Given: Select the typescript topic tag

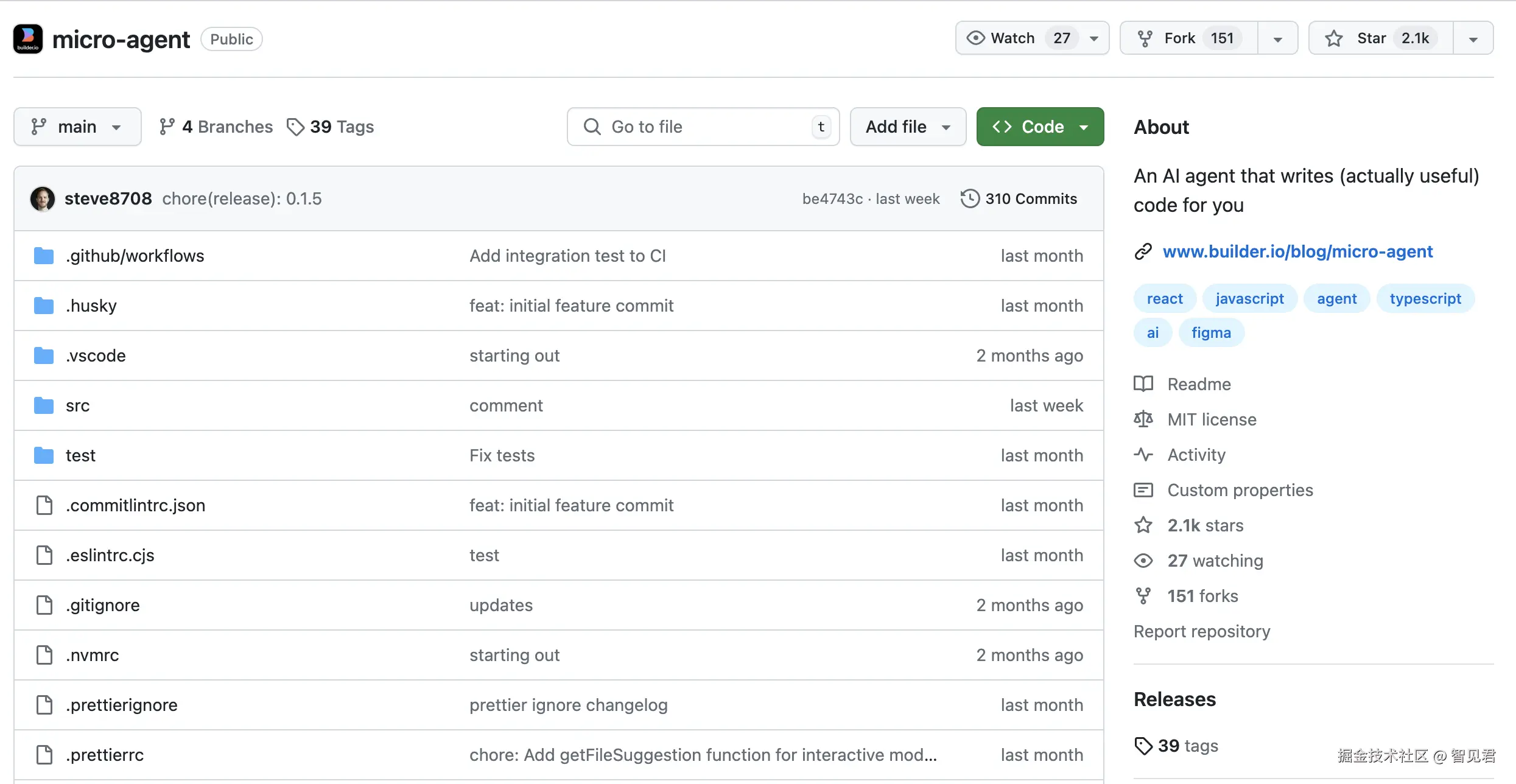Looking at the screenshot, I should [x=1425, y=299].
